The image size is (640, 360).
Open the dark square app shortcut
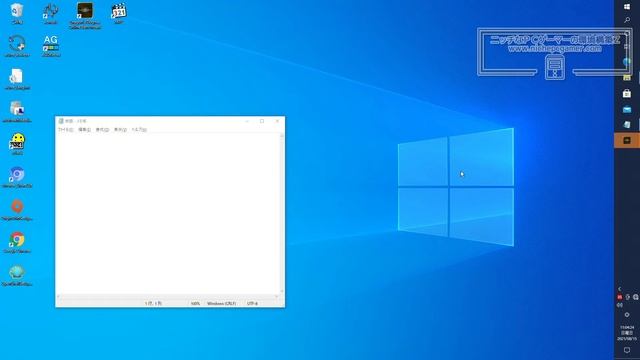(85, 15)
